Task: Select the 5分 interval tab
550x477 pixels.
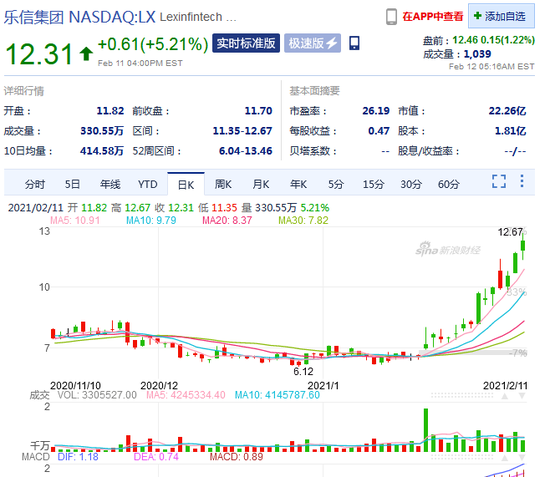Action: point(336,184)
